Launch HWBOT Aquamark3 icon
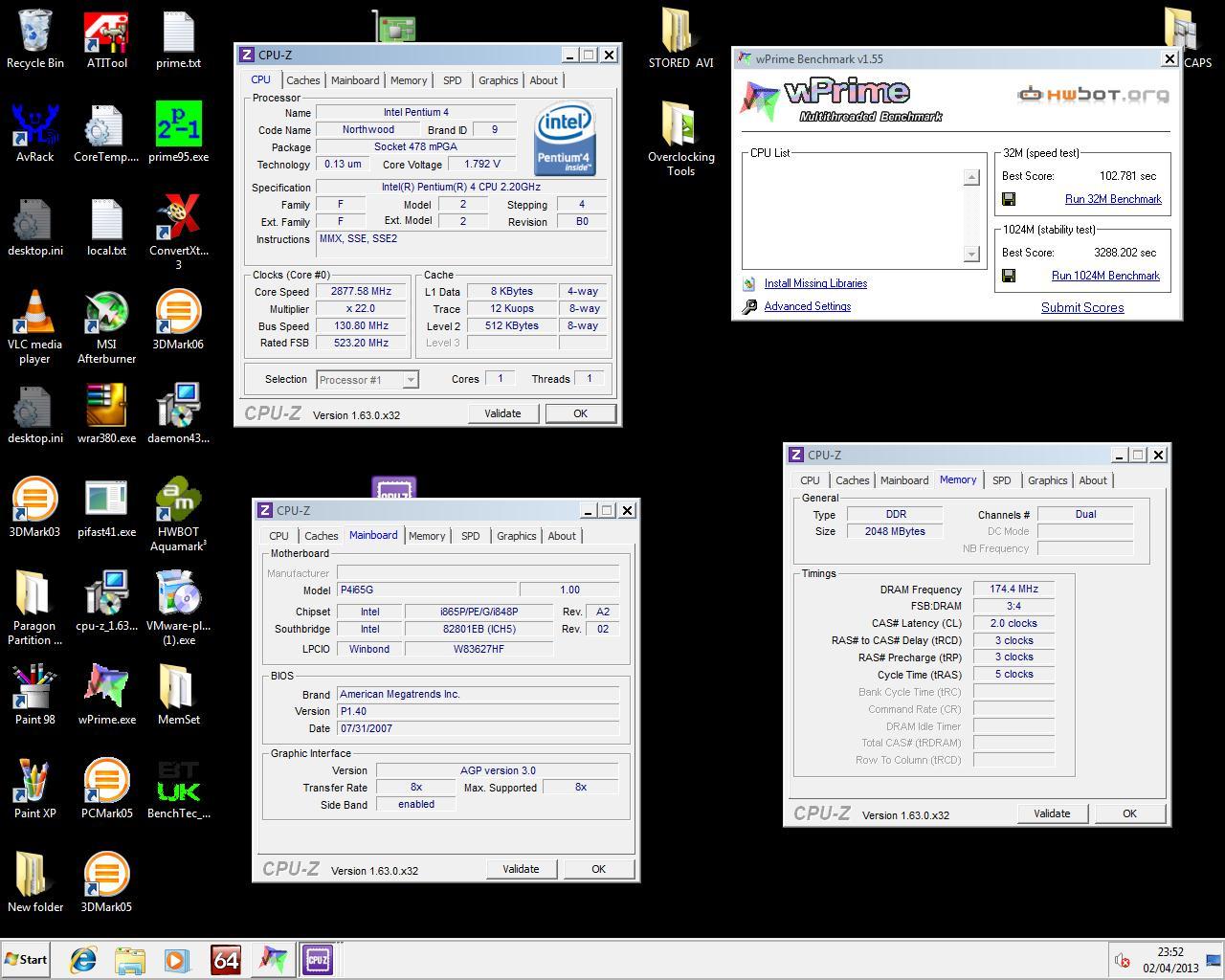Screen dimensions: 1225x980 (178, 514)
